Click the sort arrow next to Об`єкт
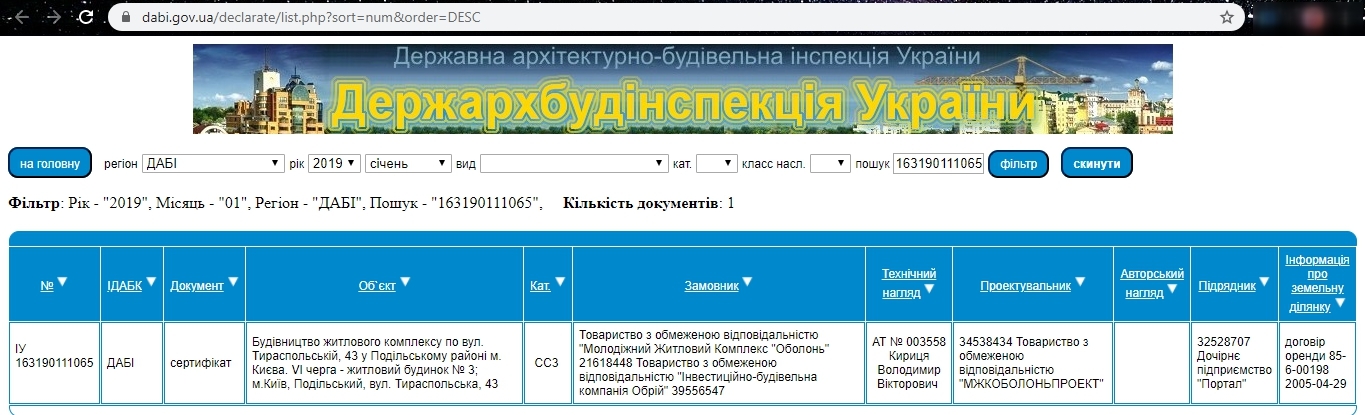The width and height of the screenshot is (1365, 415). tap(406, 283)
